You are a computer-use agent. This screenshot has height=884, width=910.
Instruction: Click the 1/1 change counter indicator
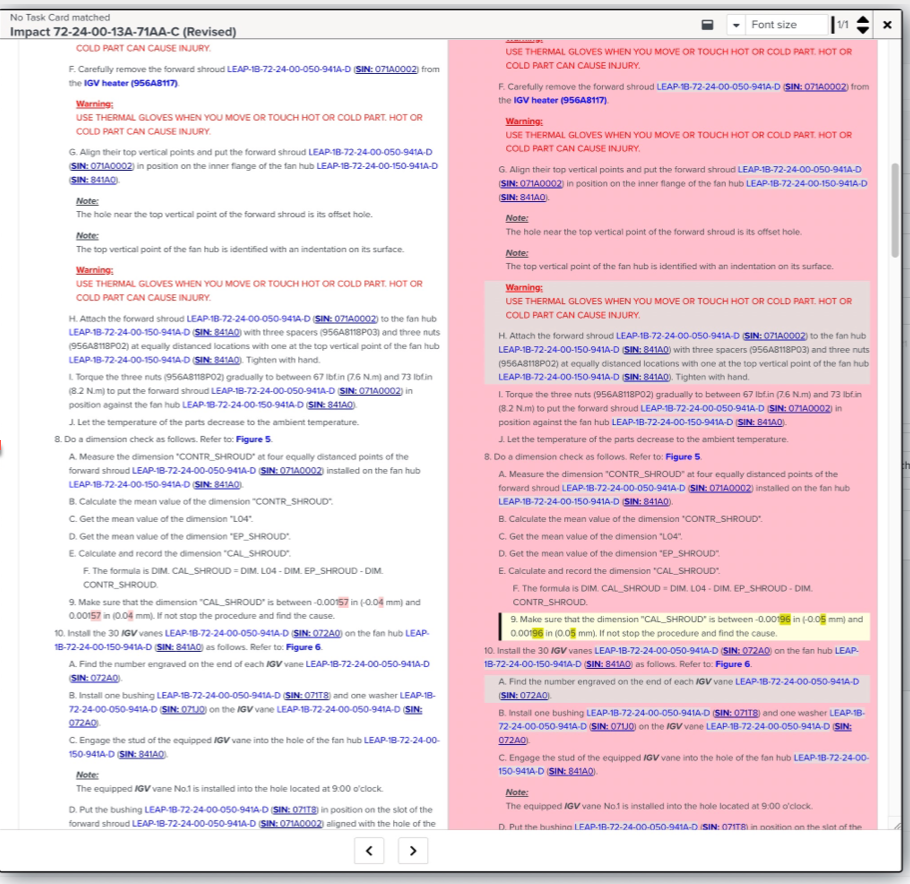pyautogui.click(x=842, y=25)
